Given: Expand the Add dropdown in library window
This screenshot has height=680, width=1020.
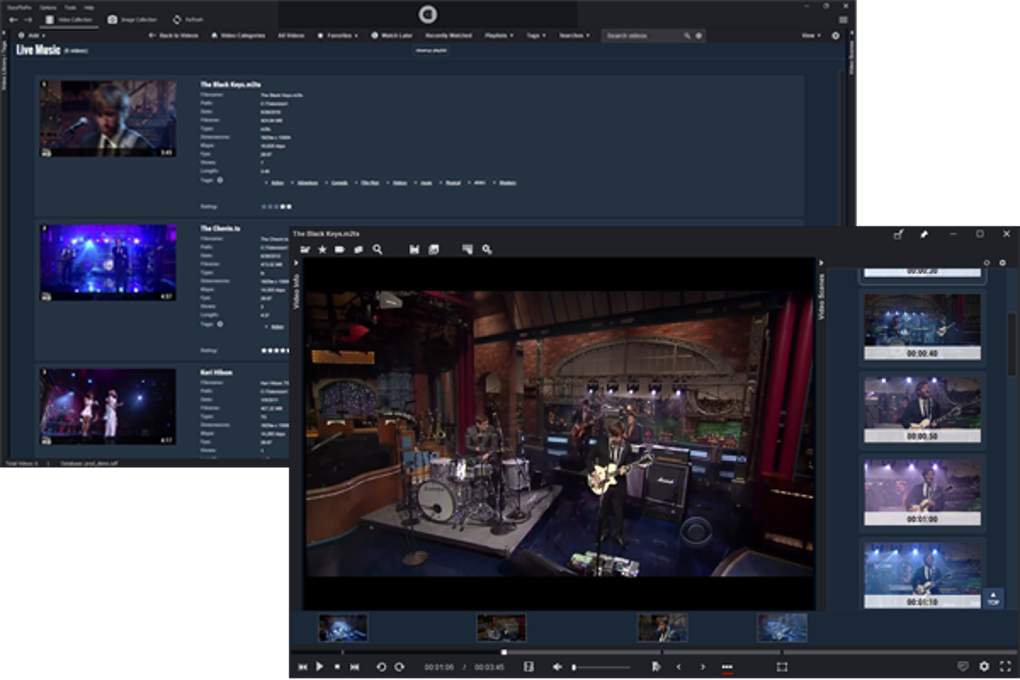Looking at the screenshot, I should (31, 36).
